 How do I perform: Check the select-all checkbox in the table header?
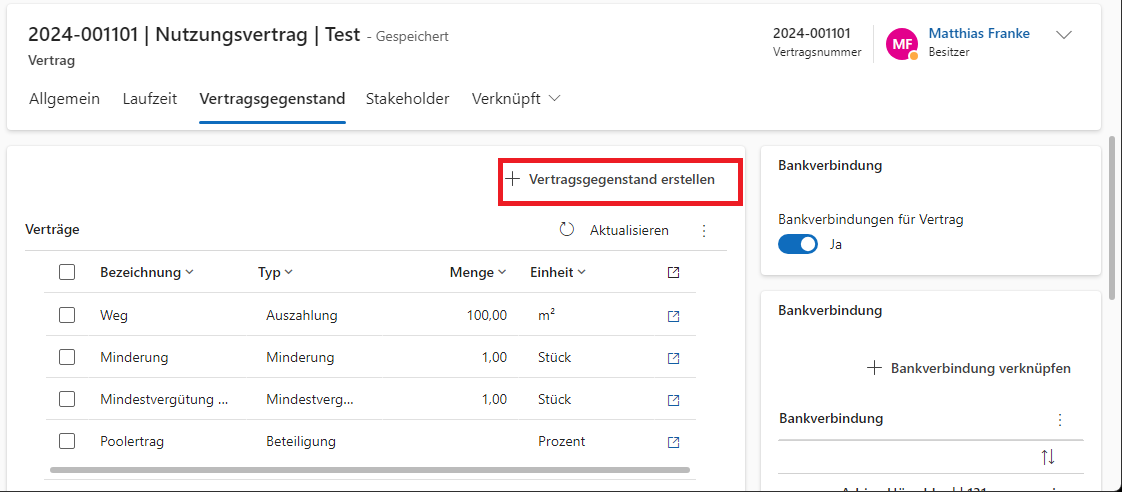pyautogui.click(x=67, y=272)
